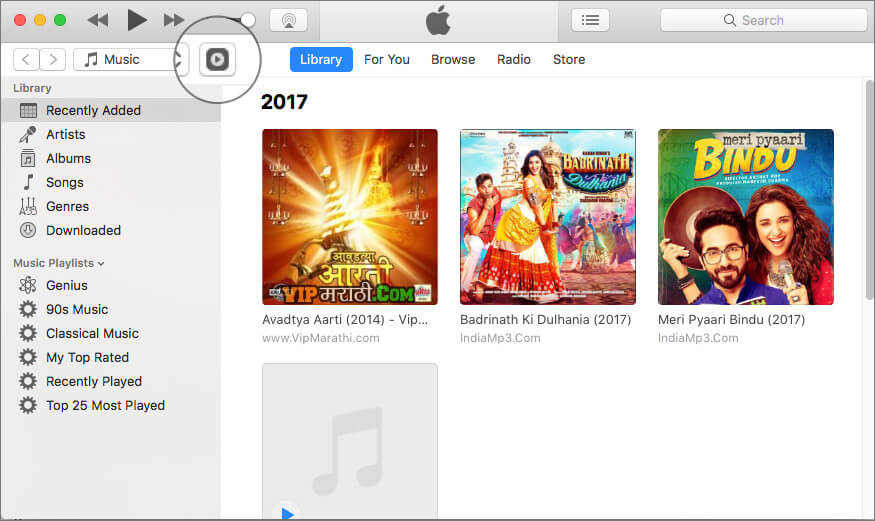Viewport: 875px width, 521px height.
Task: Click the Top 25 Most Played gear icon
Action: (x=28, y=406)
